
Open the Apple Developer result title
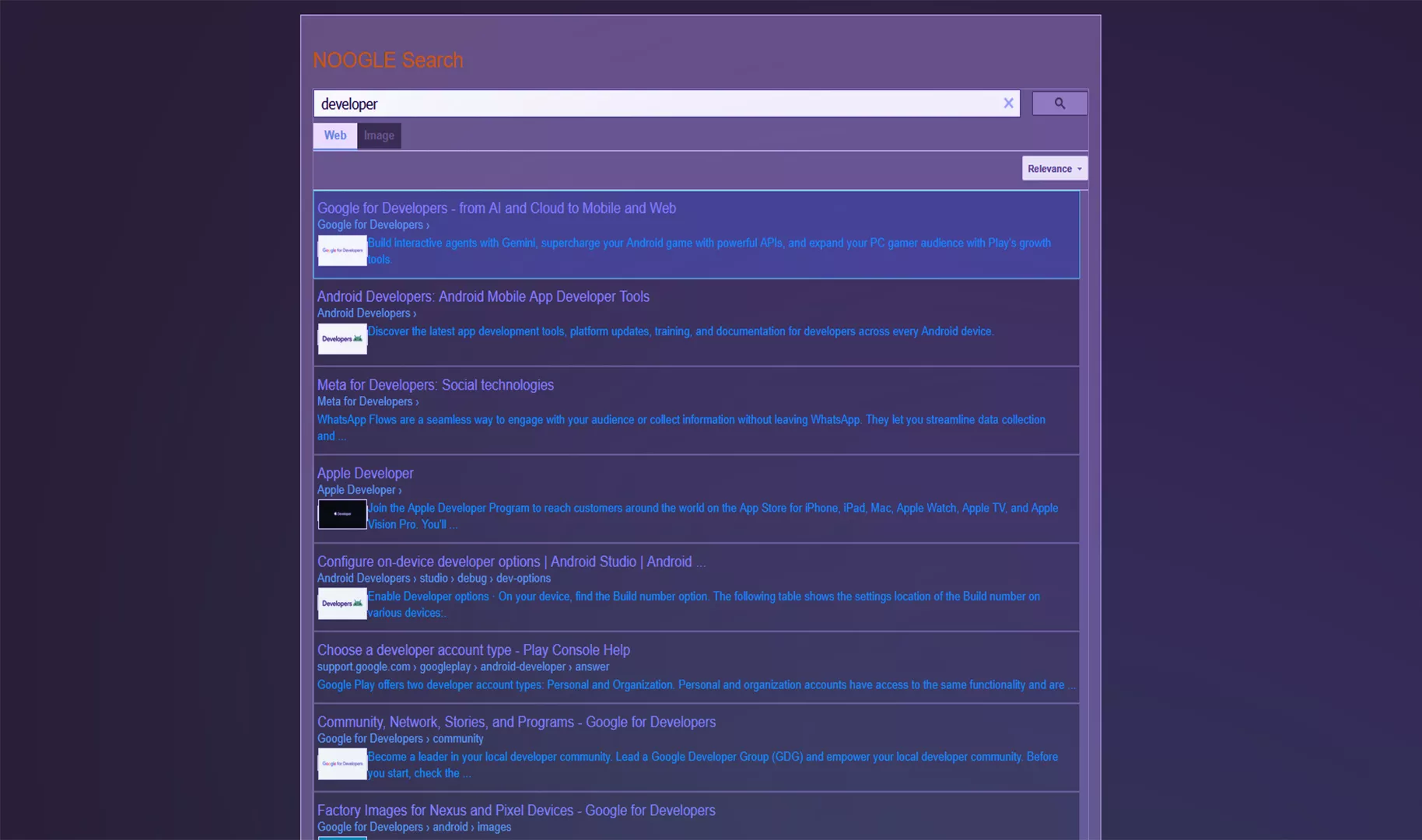[x=365, y=473]
